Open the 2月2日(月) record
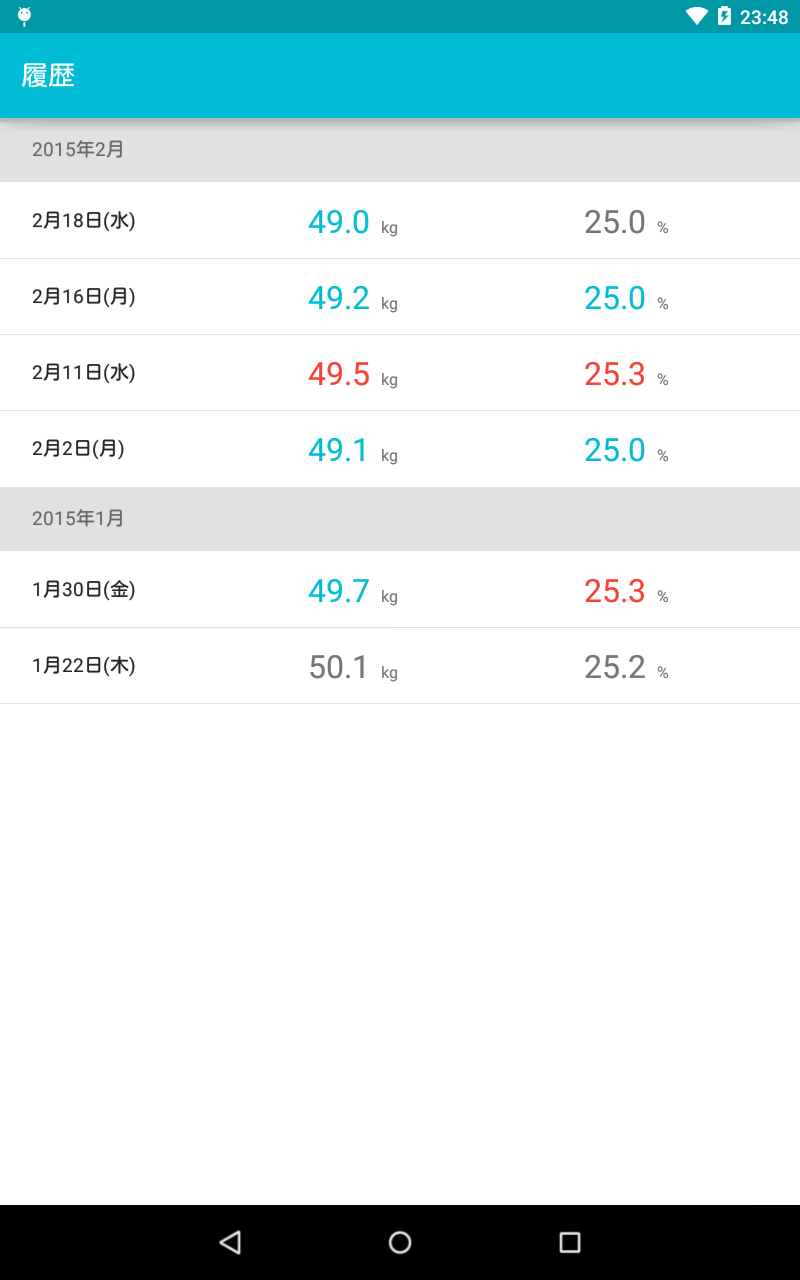Screen dimensions: 800x1280 coord(78,449)
